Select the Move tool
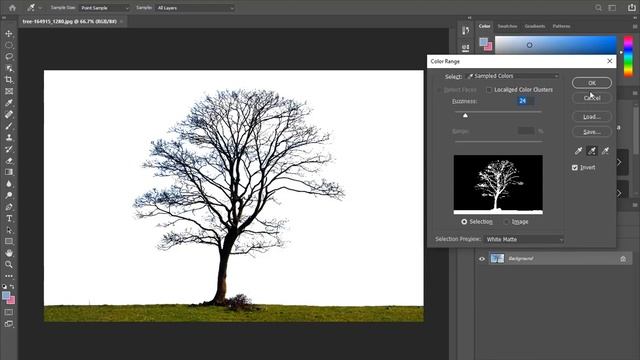Image resolution: width=640 pixels, height=360 pixels. pos(9,33)
